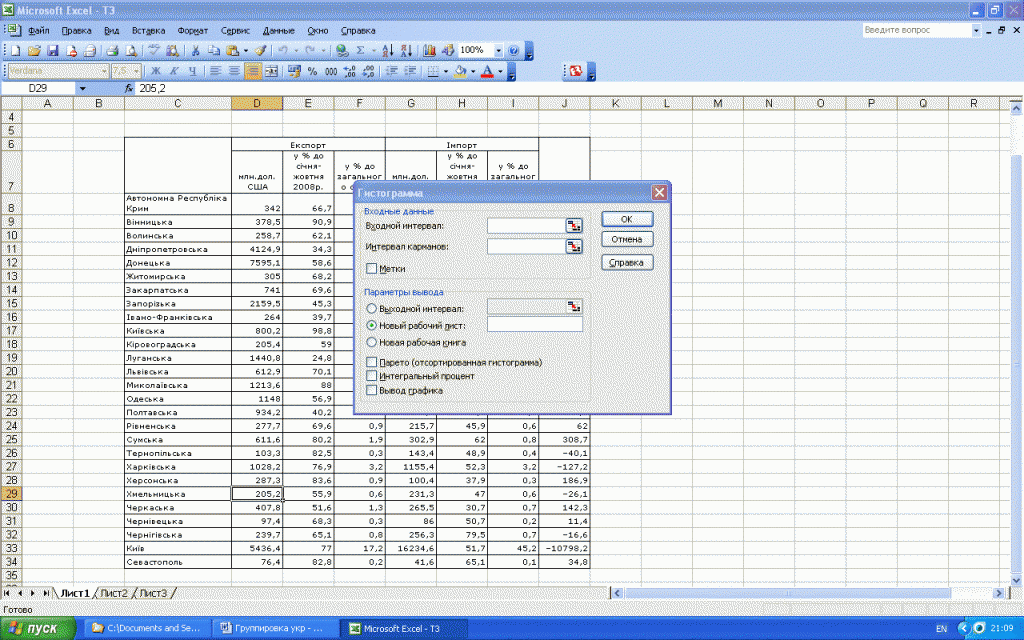The height and width of the screenshot is (640, 1024).
Task: Cut the selection with the scissors icon
Action: pos(195,50)
